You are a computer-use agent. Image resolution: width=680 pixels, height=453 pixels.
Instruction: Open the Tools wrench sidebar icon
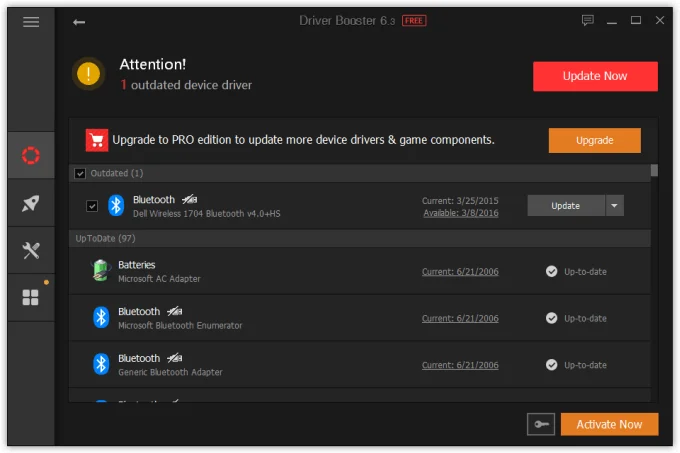[x=31, y=251]
